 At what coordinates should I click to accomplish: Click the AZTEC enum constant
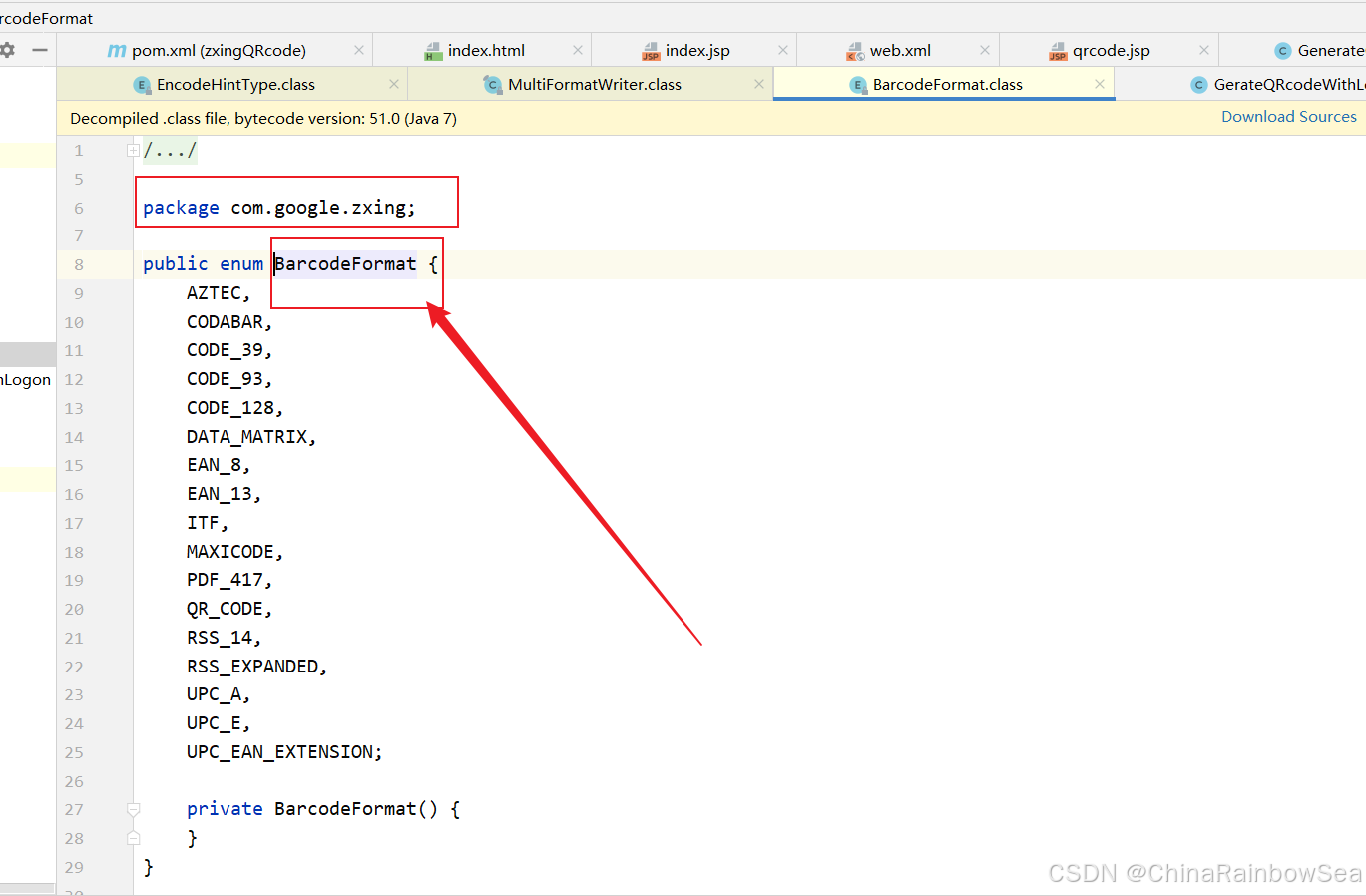coord(214,293)
